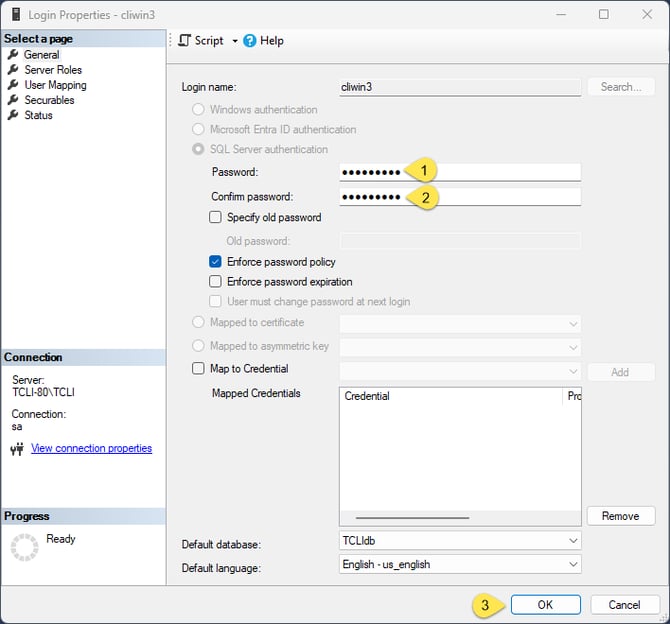Click the Securables page icon
The width and height of the screenshot is (670, 624).
[13, 100]
